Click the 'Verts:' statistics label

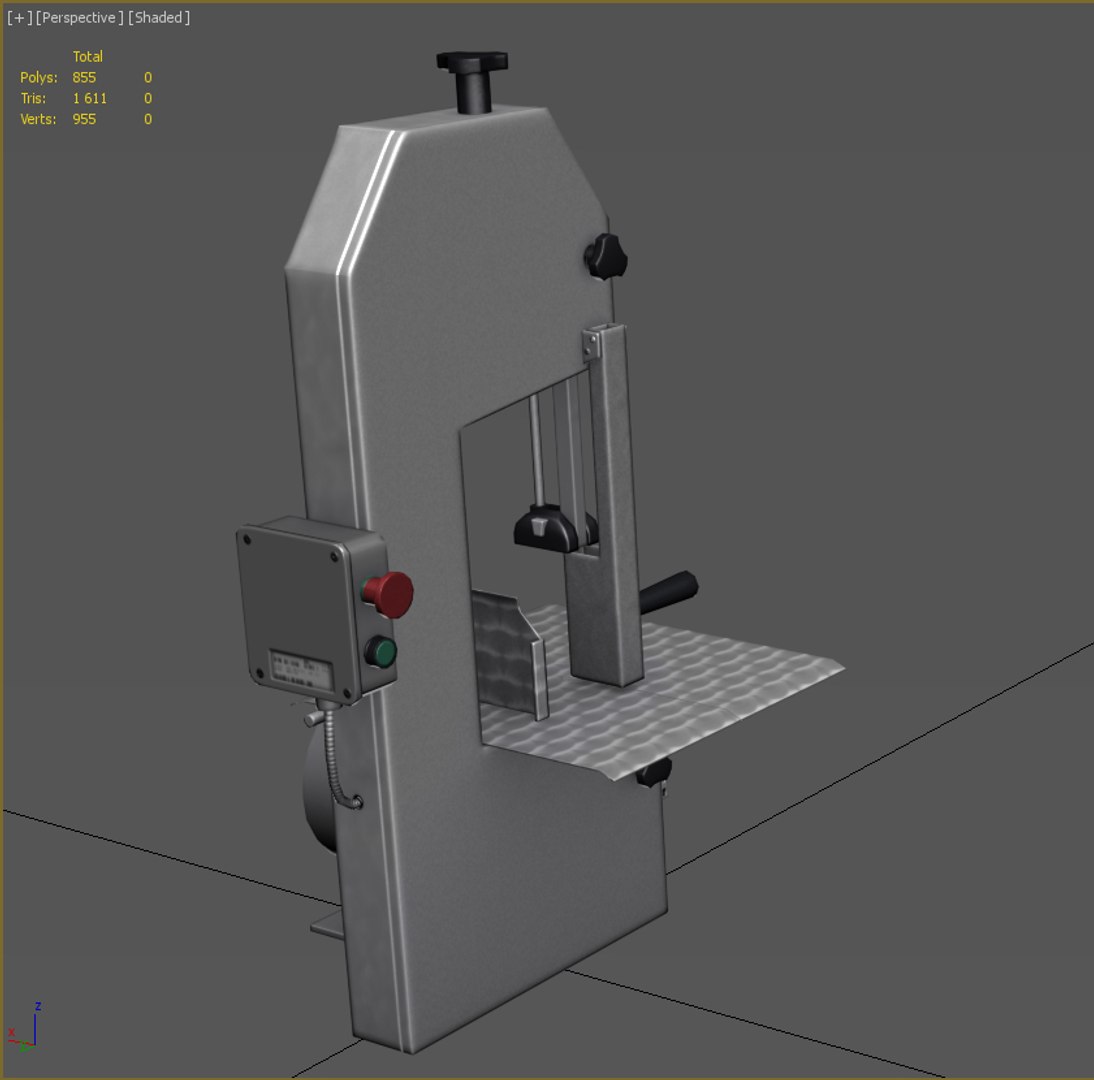tap(38, 119)
